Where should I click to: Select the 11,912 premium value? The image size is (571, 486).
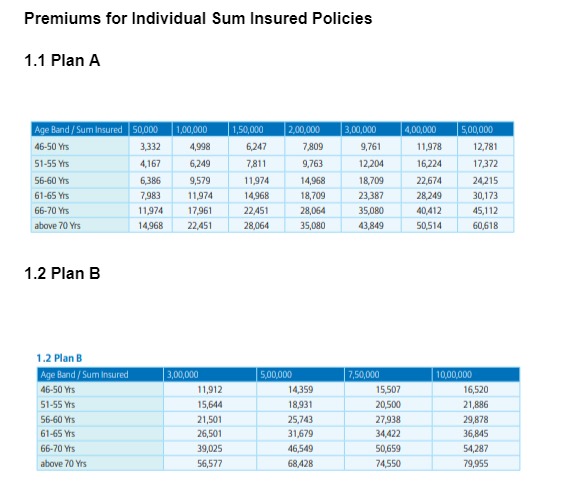(210, 390)
